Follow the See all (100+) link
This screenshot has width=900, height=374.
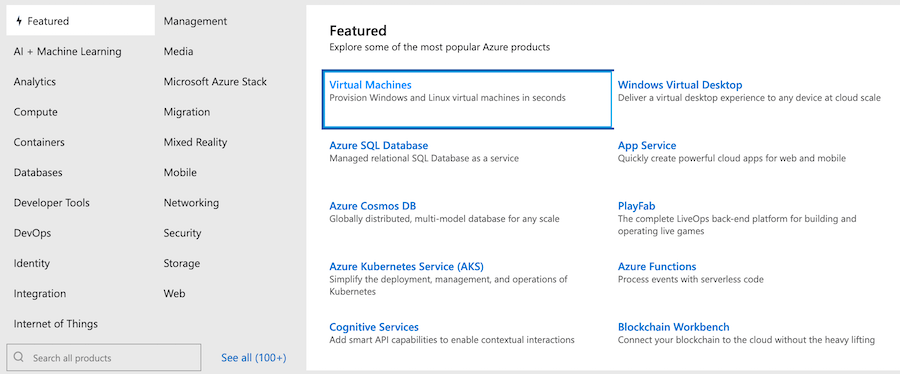(x=254, y=358)
